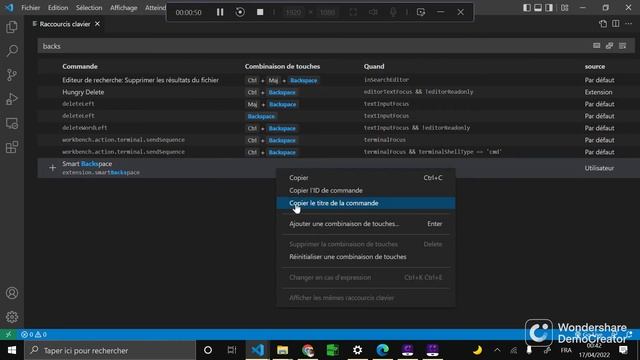Pause the screen recording
The height and width of the screenshot is (360, 640).
[x=220, y=12]
